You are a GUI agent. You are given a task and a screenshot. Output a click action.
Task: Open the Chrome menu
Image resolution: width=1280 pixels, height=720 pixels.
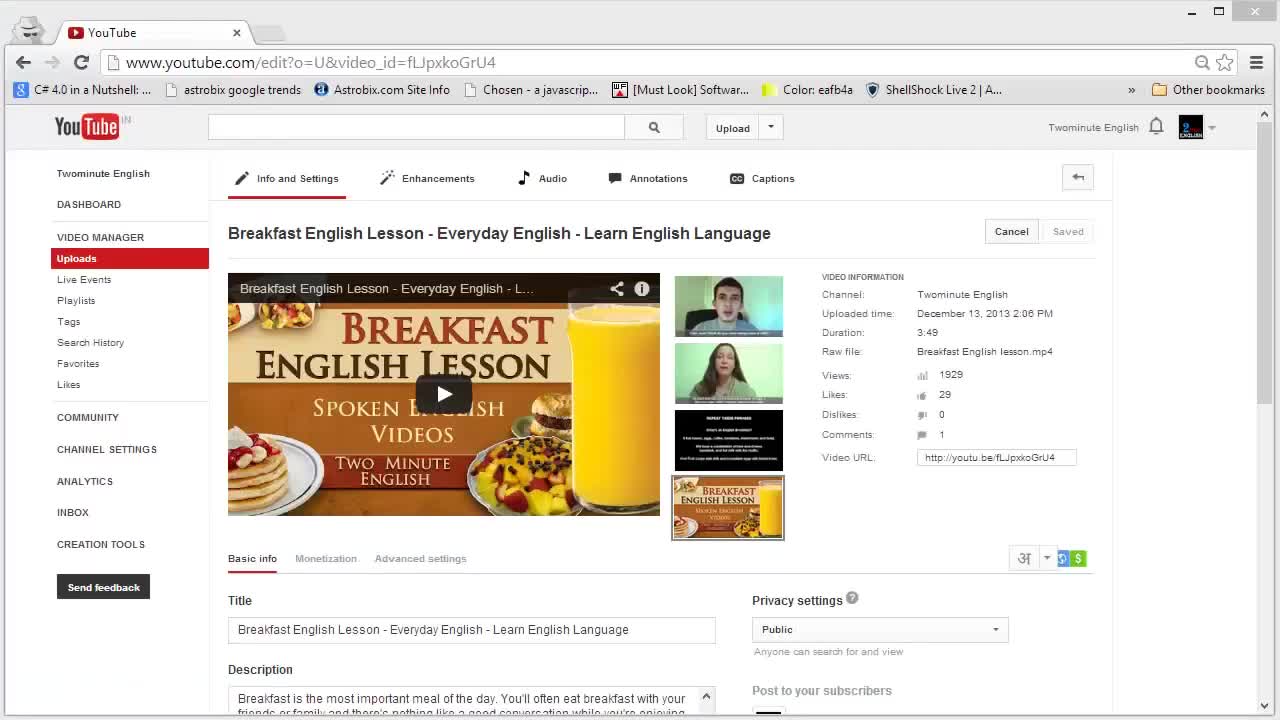click(1256, 62)
